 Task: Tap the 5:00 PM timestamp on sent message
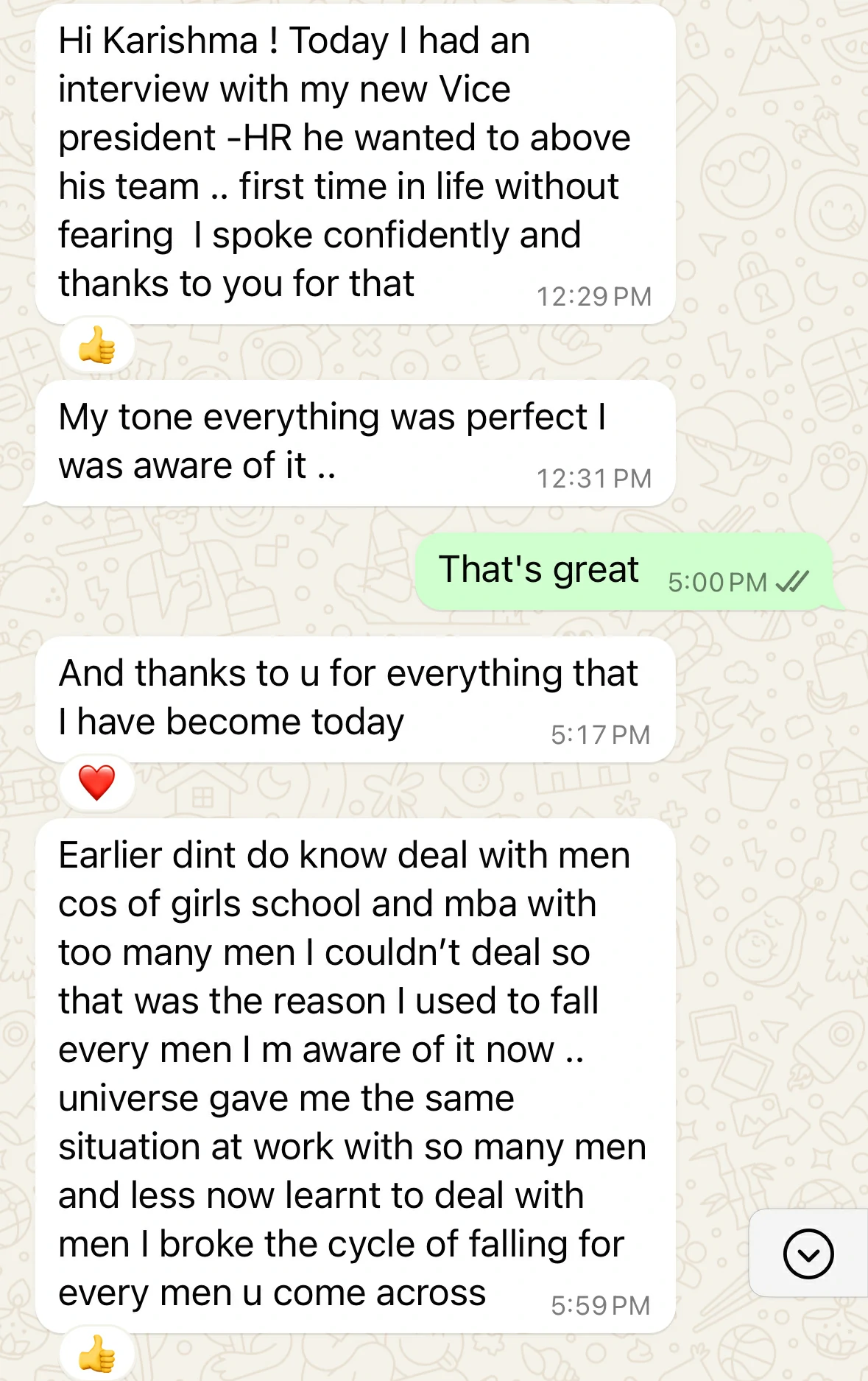(x=718, y=583)
